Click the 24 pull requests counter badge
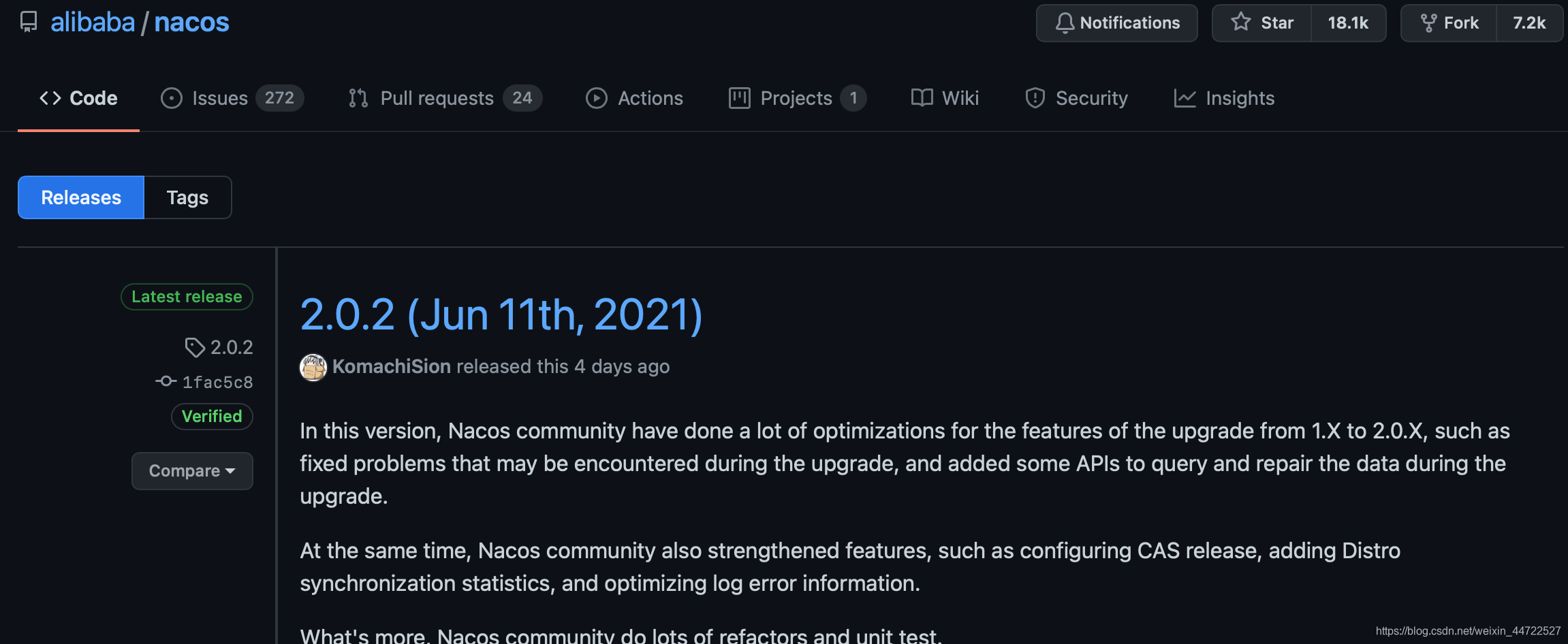The image size is (1568, 644). click(522, 98)
